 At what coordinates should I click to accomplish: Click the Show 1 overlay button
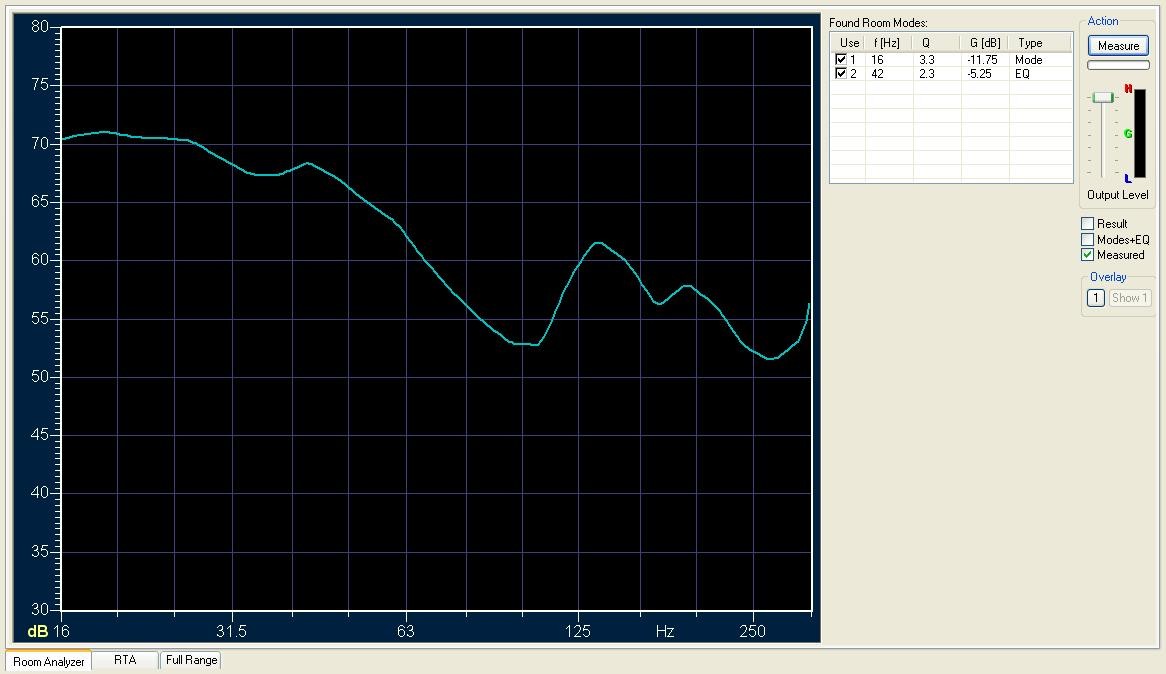tap(1130, 298)
